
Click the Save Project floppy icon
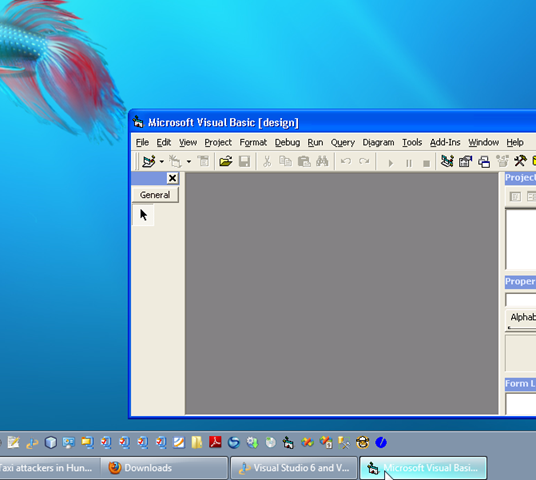244,161
